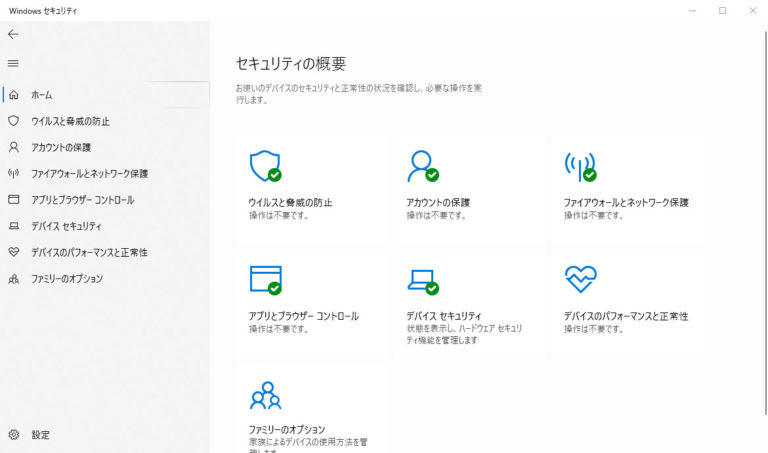Image resolution: width=768 pixels, height=453 pixels.
Task: Open ウイルスと脅威の防止 from the sidebar
Action: click(x=70, y=121)
